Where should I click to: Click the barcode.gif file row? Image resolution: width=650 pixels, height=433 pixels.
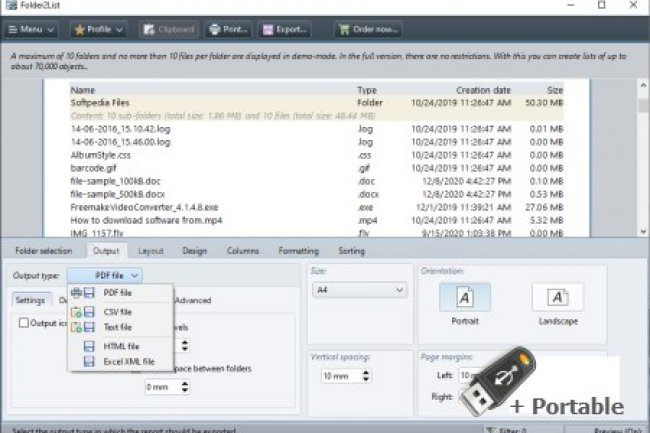pos(317,168)
